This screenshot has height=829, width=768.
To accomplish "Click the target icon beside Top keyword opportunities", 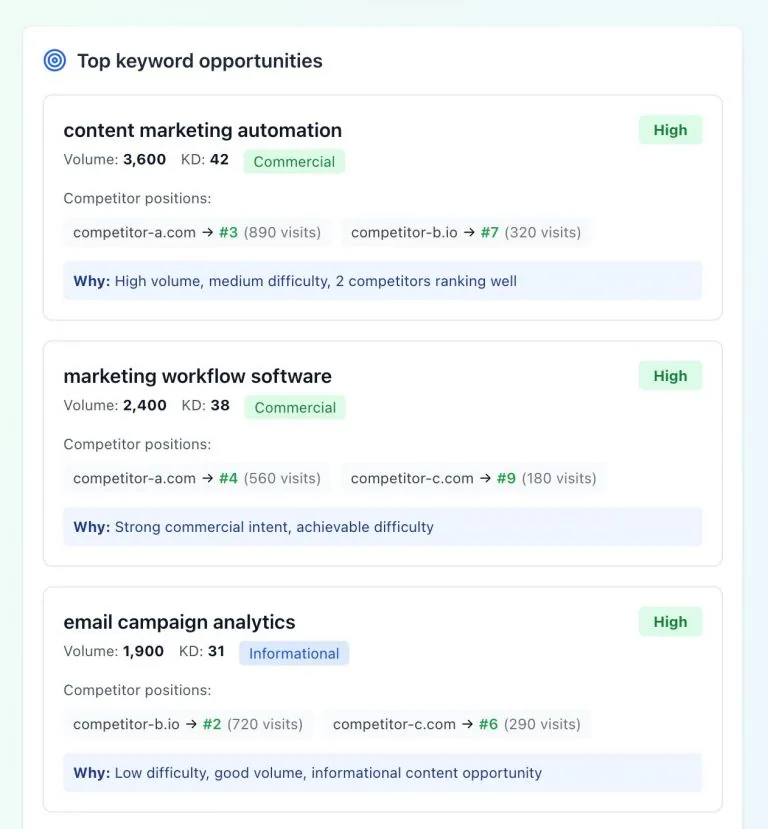I will [54, 60].
